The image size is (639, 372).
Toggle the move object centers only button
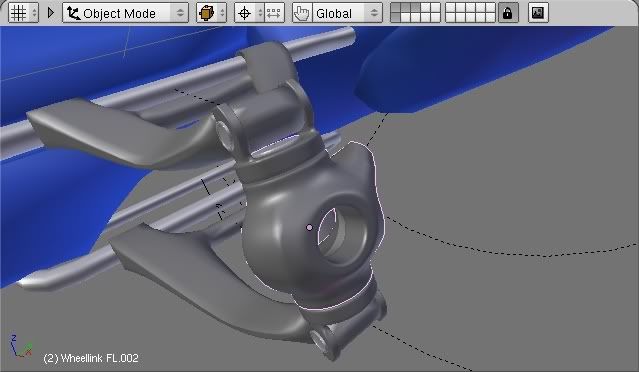click(274, 13)
